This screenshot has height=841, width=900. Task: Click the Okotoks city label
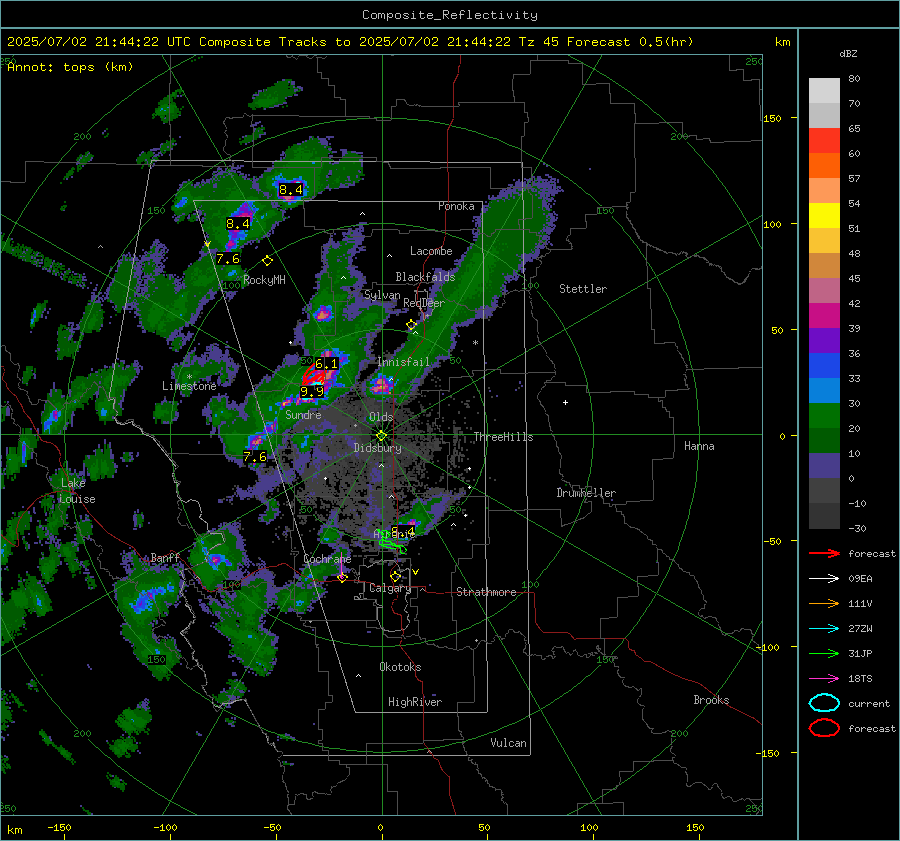coord(400,667)
